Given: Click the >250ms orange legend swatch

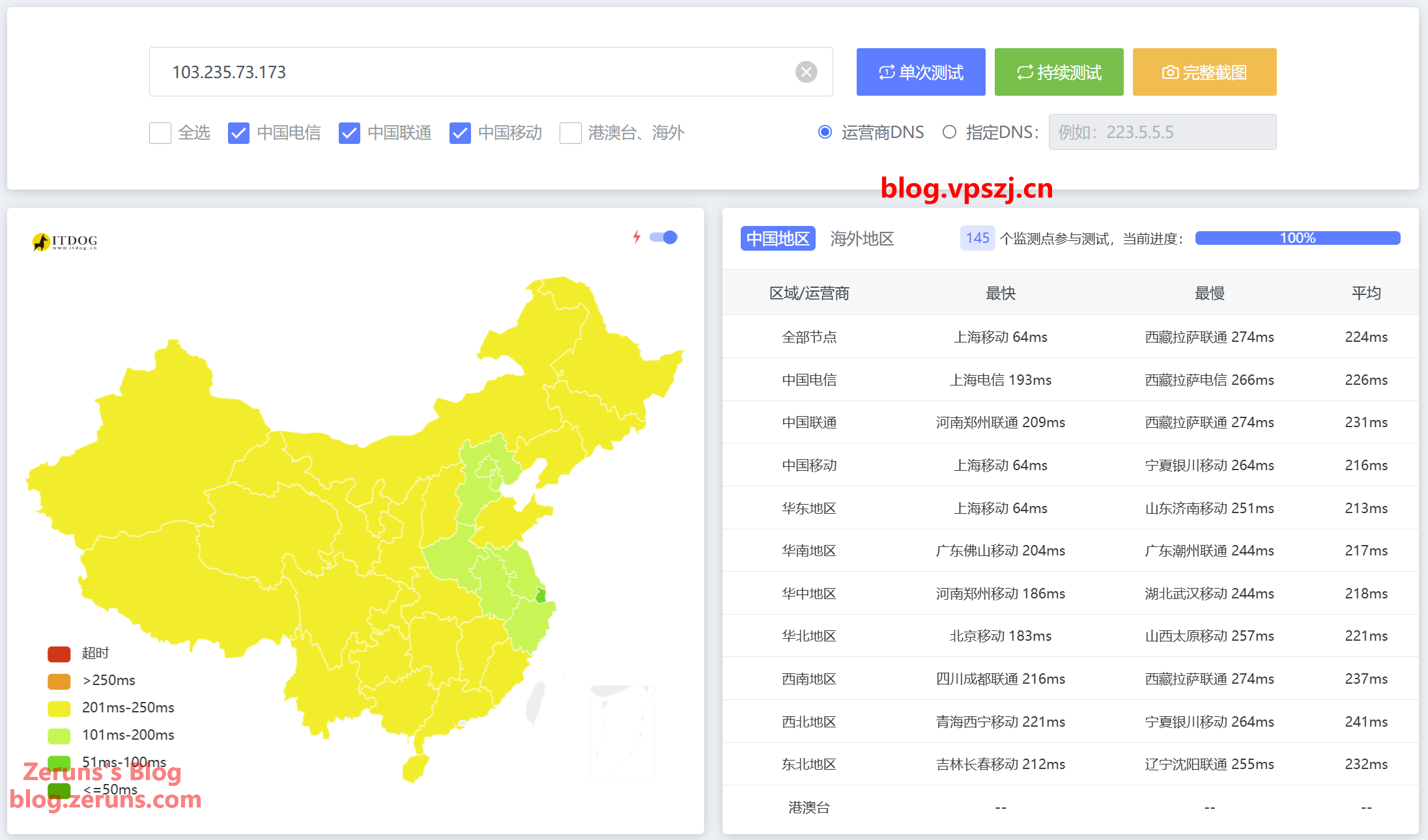Looking at the screenshot, I should point(59,680).
